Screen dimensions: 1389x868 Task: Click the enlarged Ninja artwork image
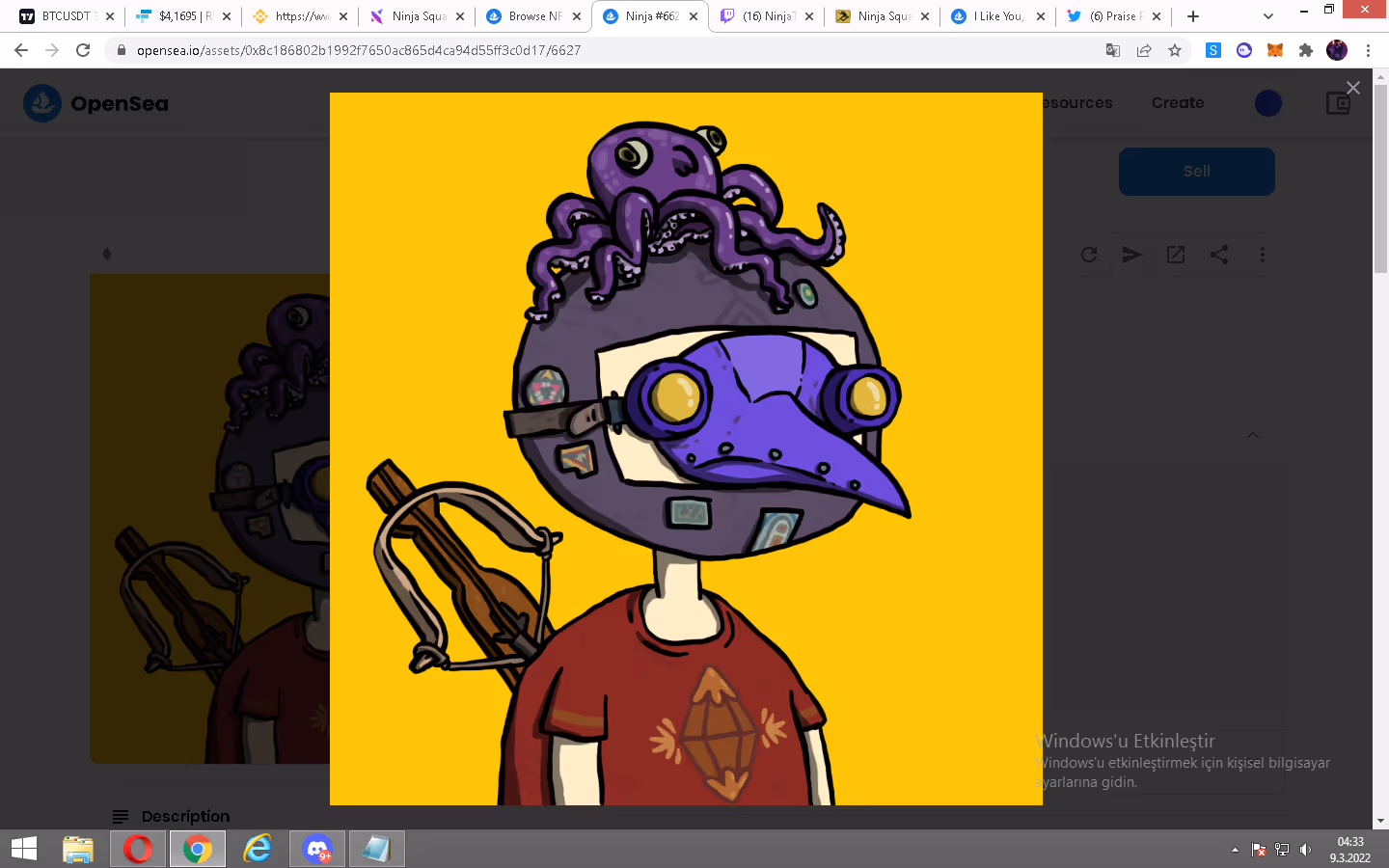pyautogui.click(x=686, y=448)
